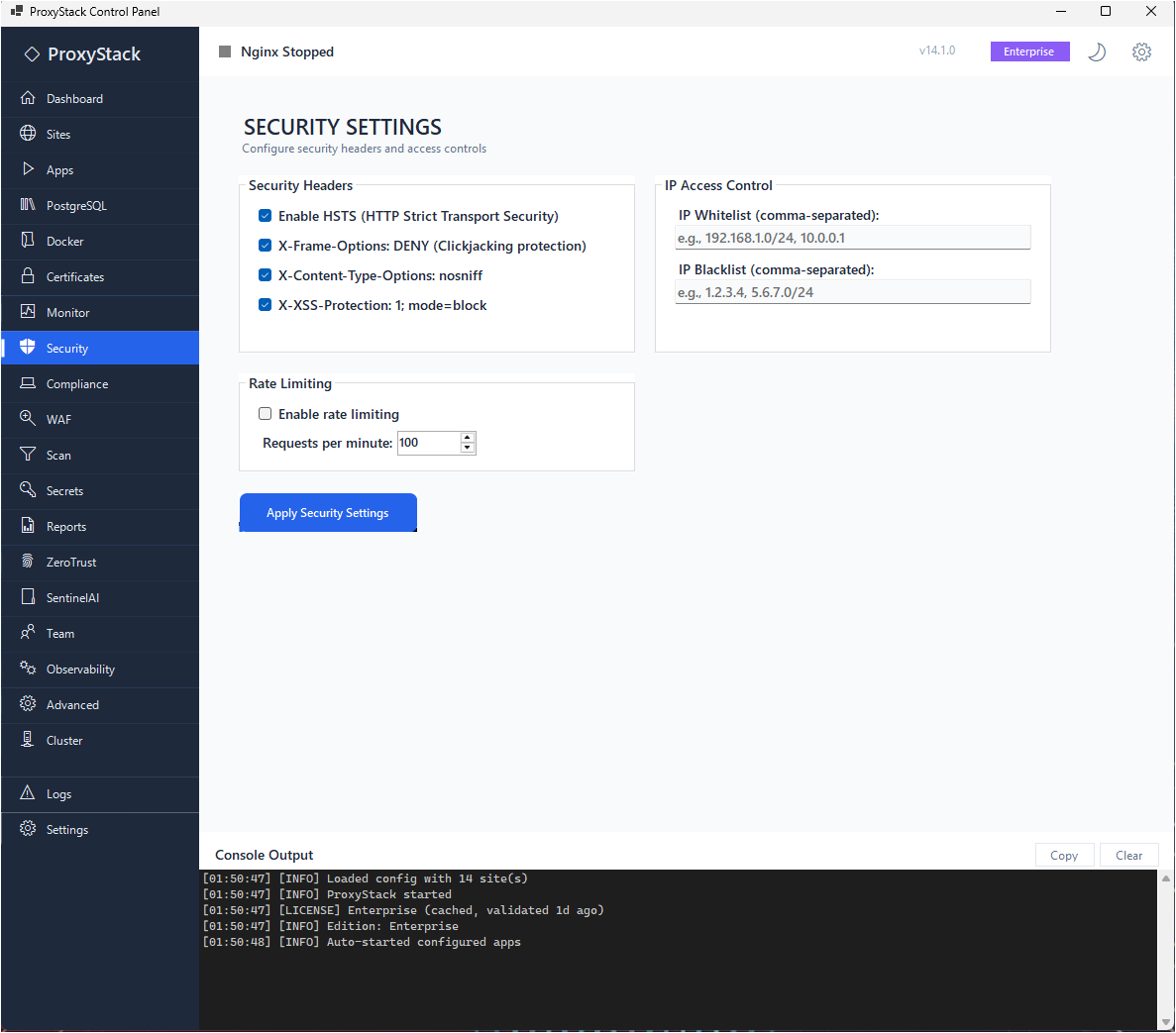Navigate to the Logs section
The width and height of the screenshot is (1176, 1033).
coord(57,793)
